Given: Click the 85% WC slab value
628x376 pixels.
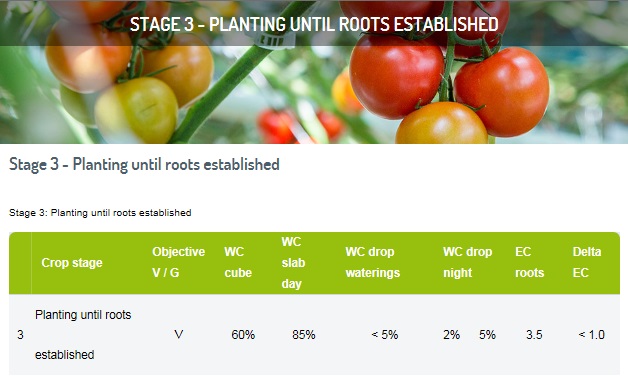Looking at the screenshot, I should 304,335.
